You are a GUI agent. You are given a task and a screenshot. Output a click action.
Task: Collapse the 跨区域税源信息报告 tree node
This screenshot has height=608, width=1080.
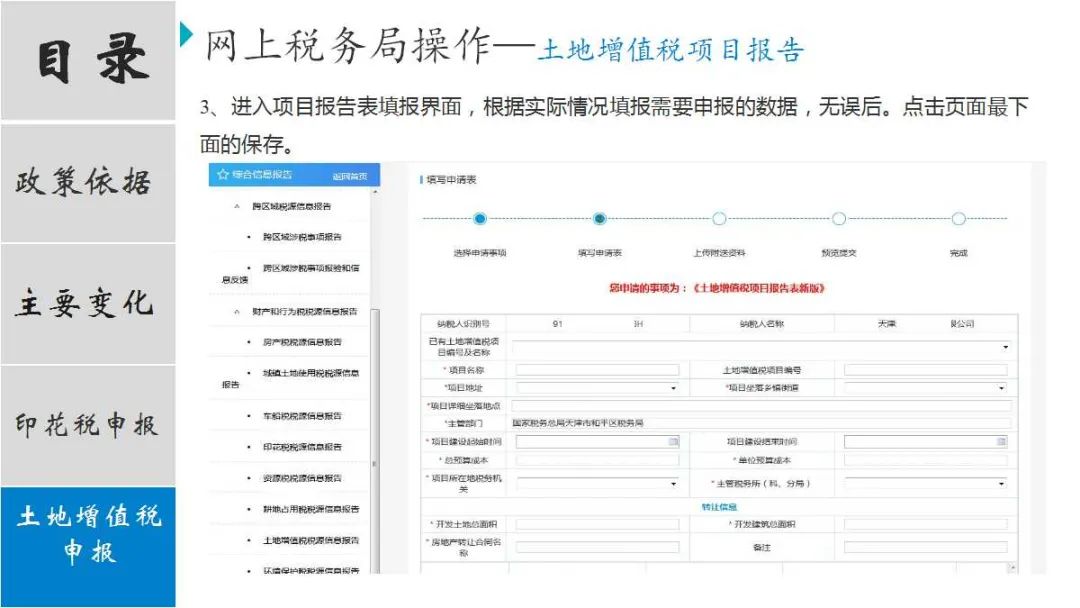coord(237,207)
